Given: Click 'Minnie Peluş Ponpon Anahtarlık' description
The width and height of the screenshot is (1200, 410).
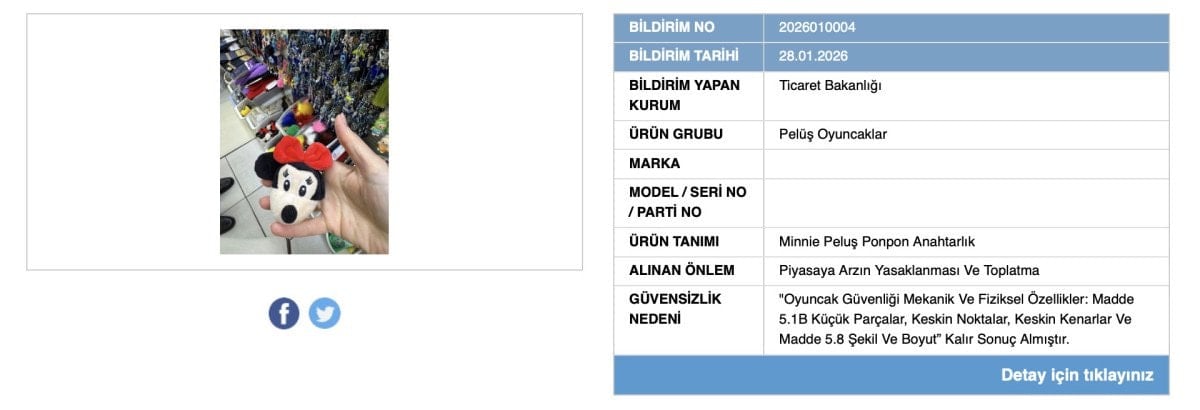Looking at the screenshot, I should tap(876, 241).
